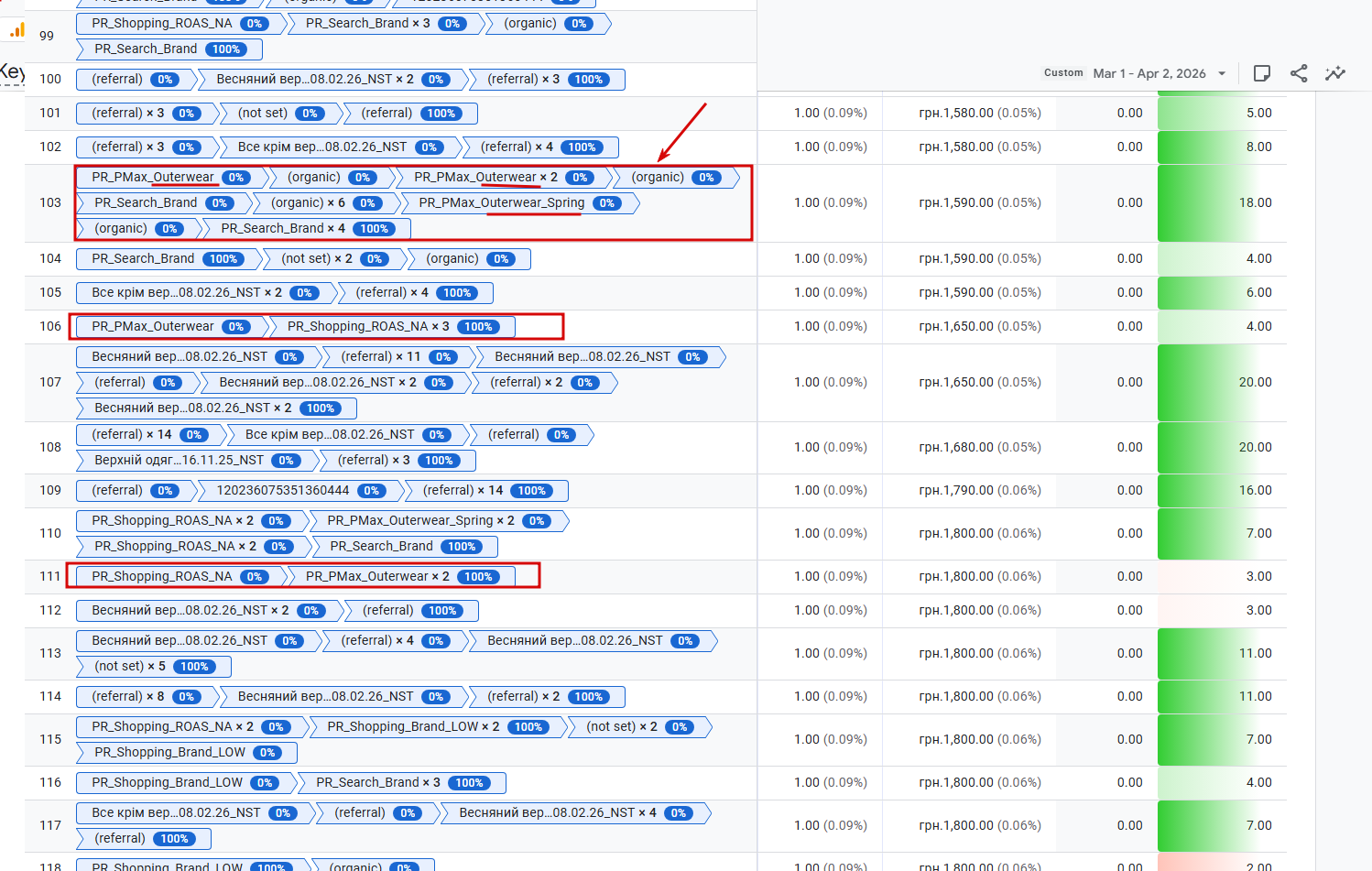Select PR_PMax_Outerwear_Spring 0% chip in row 103
Image resolution: width=1372 pixels, height=871 pixels.
click(519, 203)
